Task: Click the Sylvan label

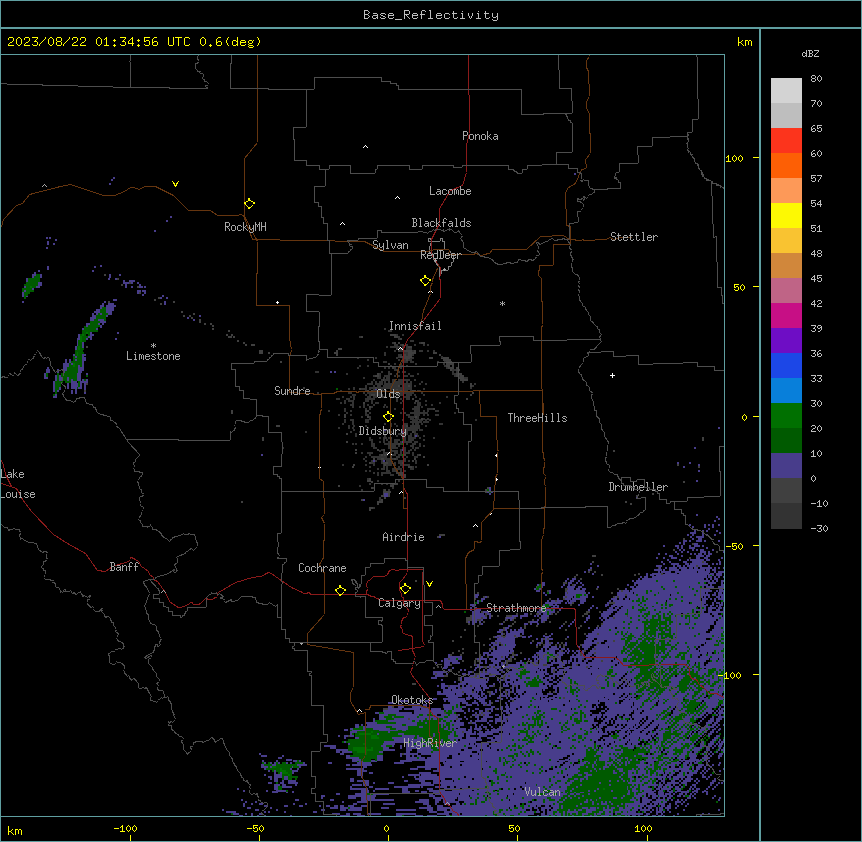Action: pyautogui.click(x=390, y=245)
